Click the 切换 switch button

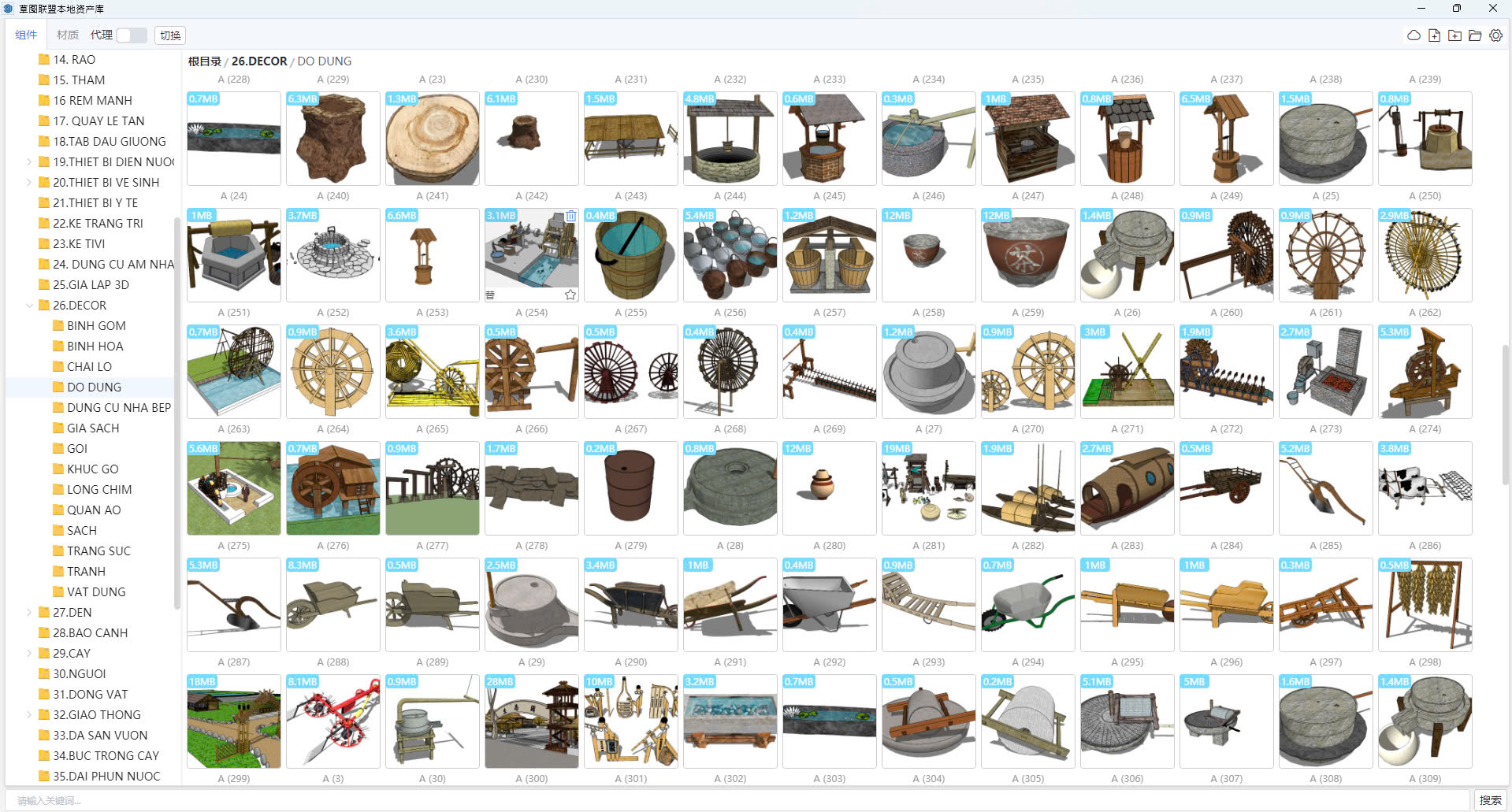pyautogui.click(x=170, y=35)
